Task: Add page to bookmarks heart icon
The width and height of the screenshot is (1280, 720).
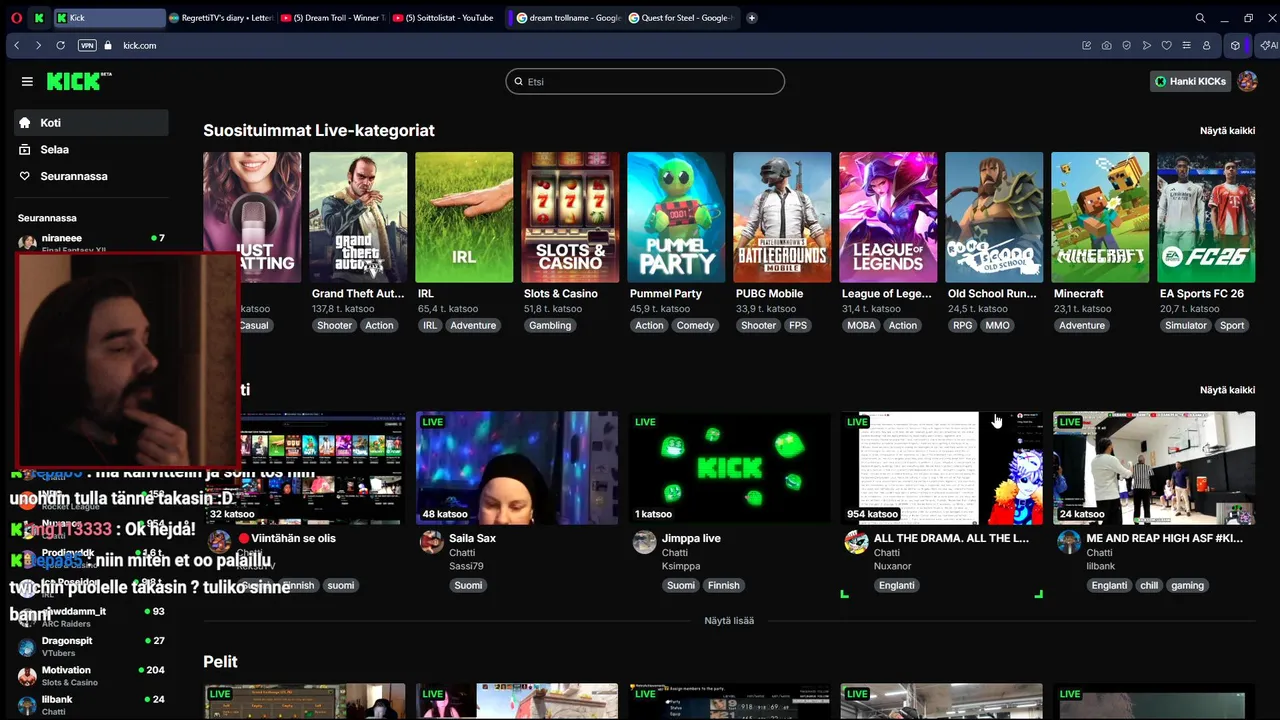Action: (x=1166, y=45)
